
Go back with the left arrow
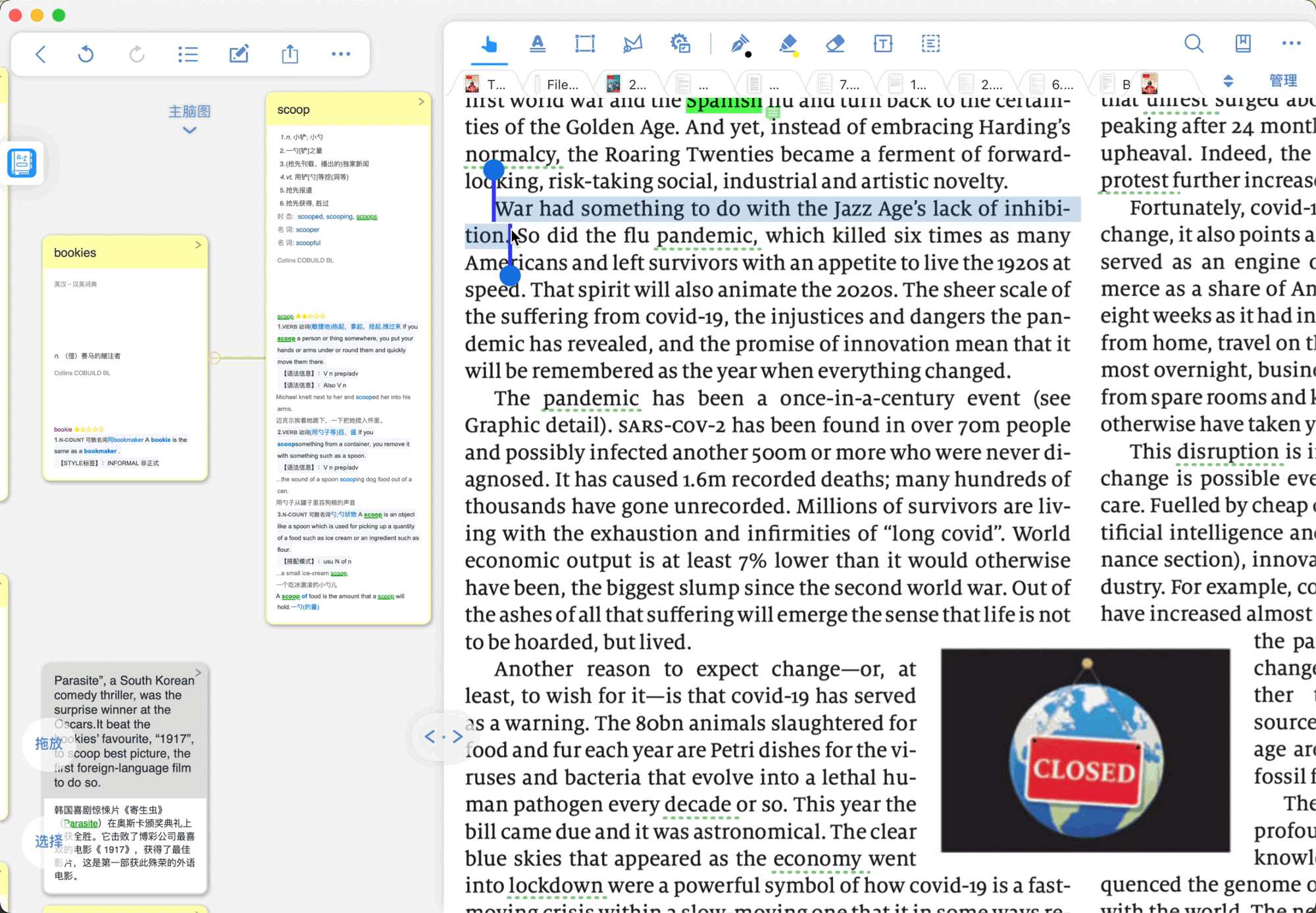(41, 54)
